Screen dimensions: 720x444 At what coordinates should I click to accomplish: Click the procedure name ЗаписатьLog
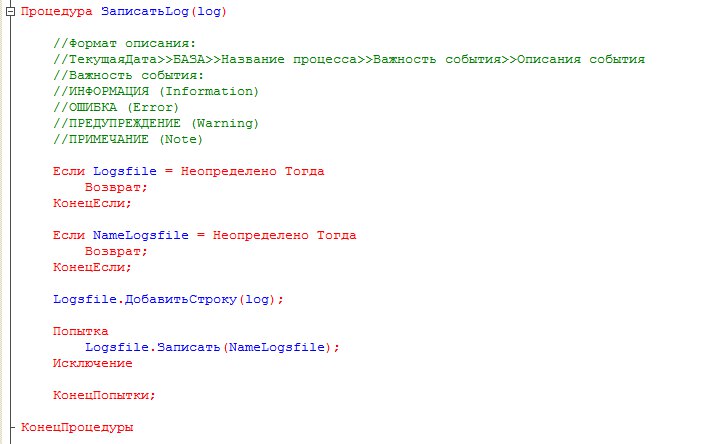pyautogui.click(x=145, y=11)
